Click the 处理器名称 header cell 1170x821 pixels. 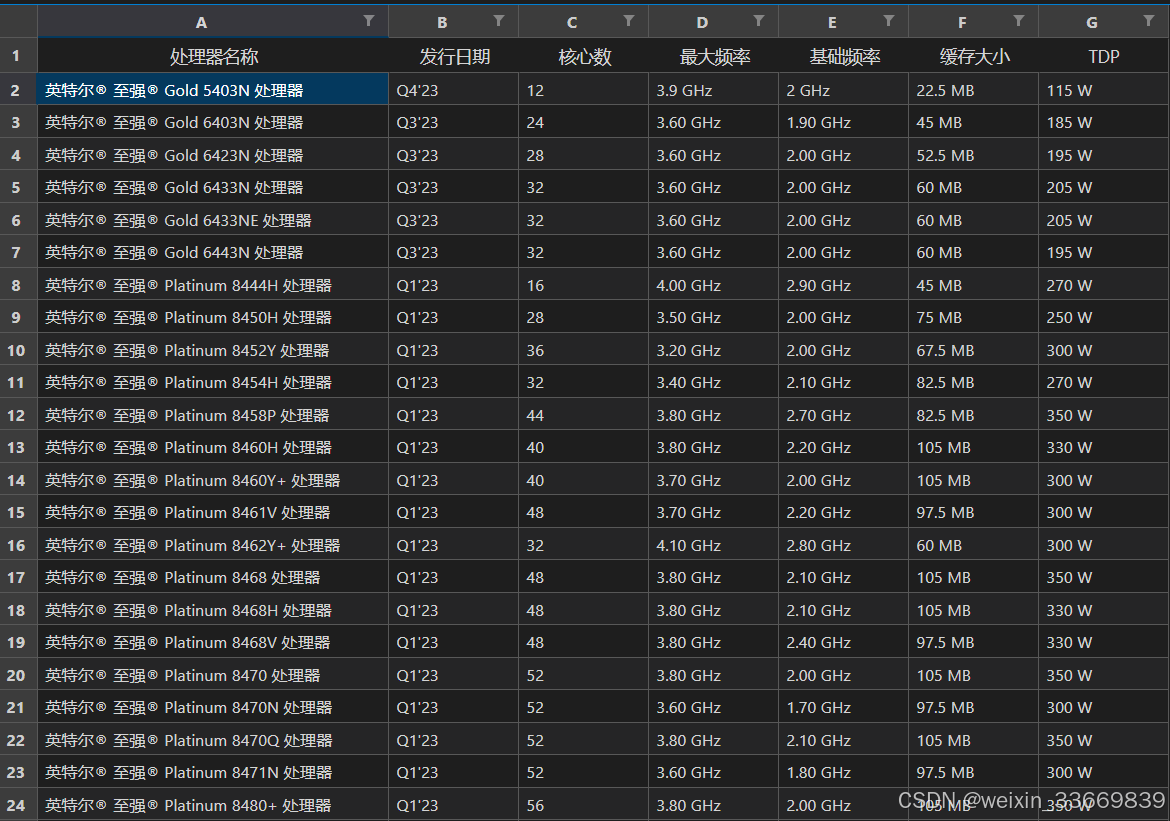click(x=213, y=56)
